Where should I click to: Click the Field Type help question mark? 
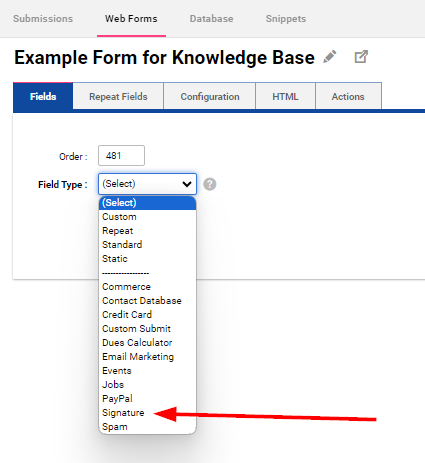[x=210, y=184]
